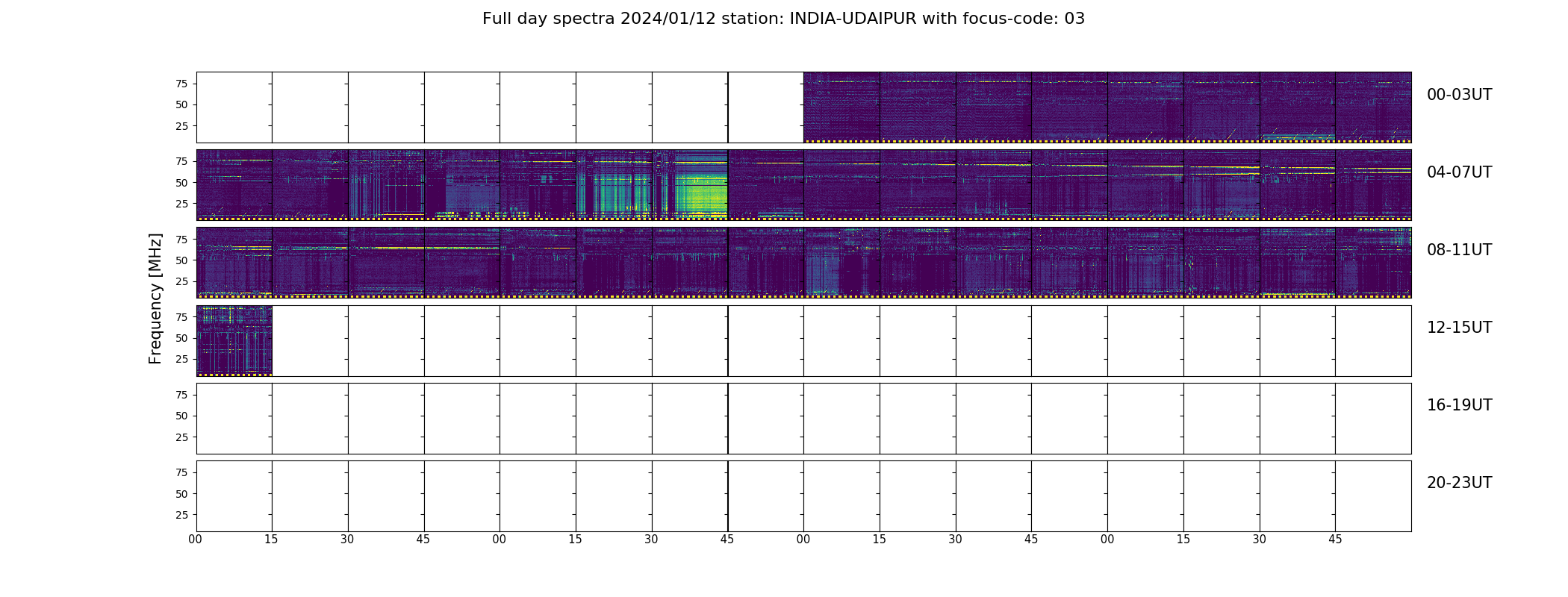
Task: Click the "00-03UT" row label
Action: [1459, 95]
